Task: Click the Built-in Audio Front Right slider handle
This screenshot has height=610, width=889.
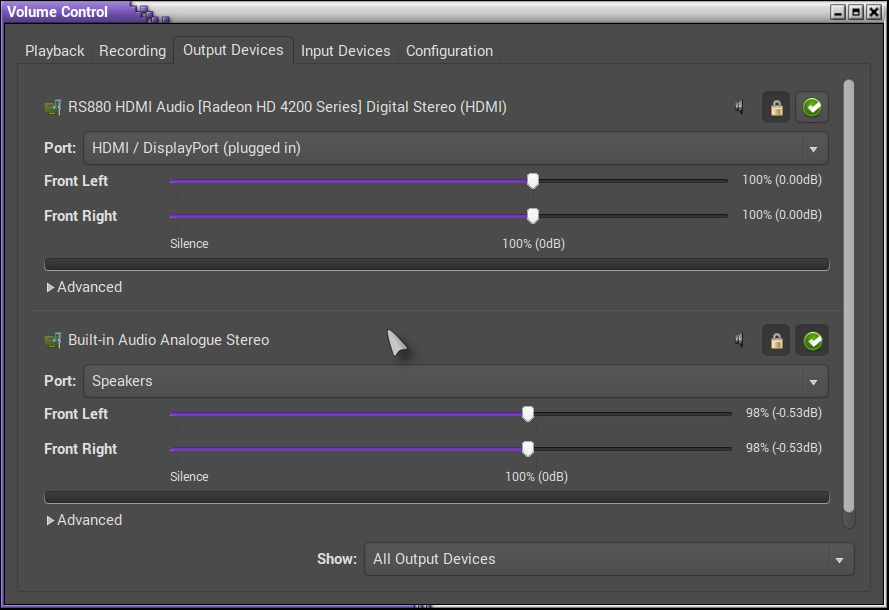Action: pyautogui.click(x=528, y=449)
